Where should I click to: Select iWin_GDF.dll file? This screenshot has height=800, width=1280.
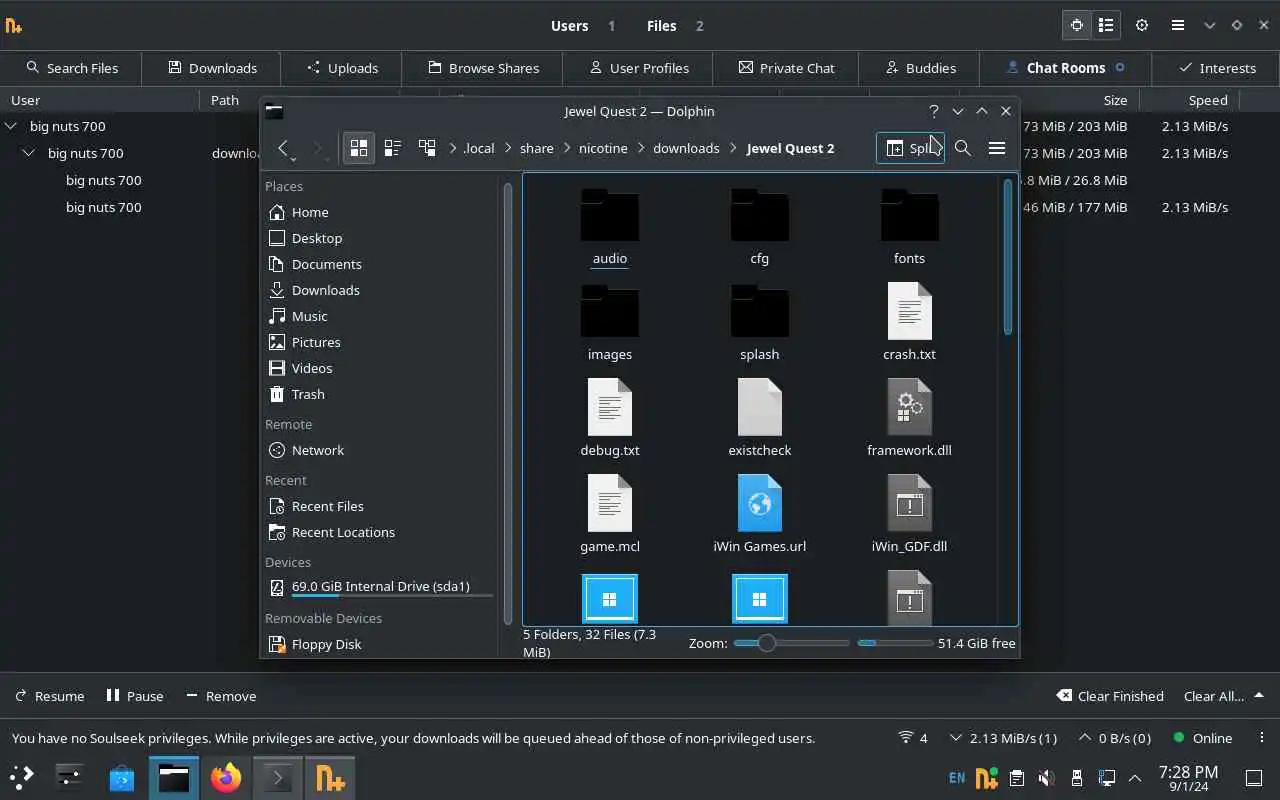click(909, 516)
